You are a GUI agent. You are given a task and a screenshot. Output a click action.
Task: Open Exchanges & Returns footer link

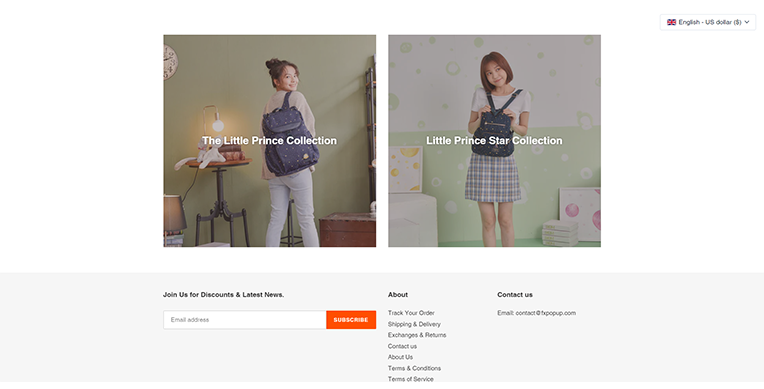coord(417,335)
